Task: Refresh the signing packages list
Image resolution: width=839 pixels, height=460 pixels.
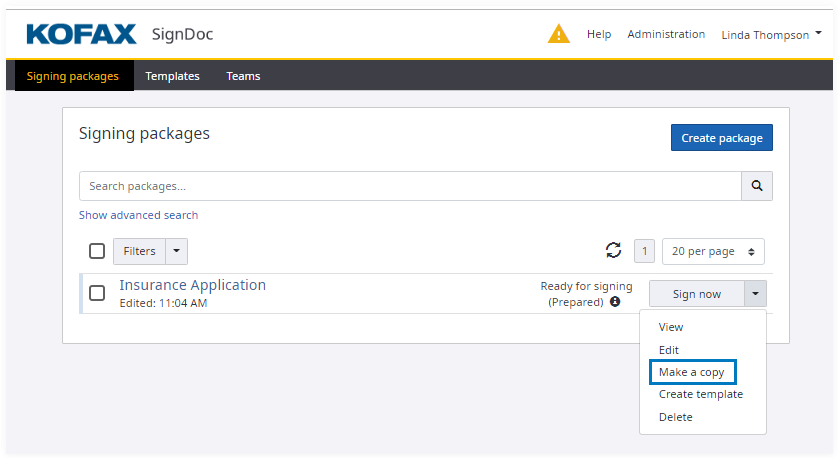Action: pos(613,251)
